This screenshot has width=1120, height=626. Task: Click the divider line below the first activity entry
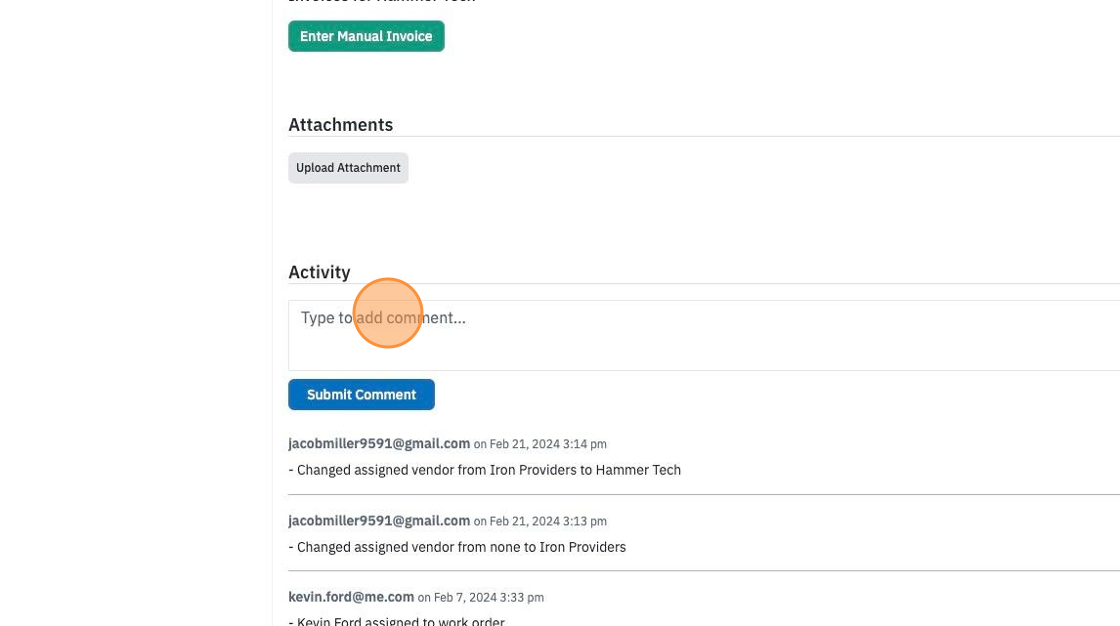click(x=704, y=494)
